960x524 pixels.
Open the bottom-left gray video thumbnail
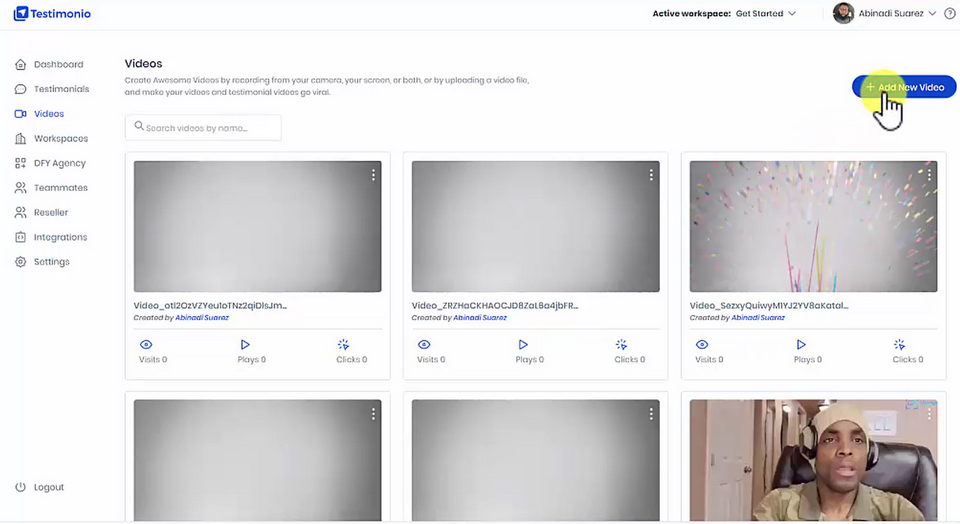257,460
